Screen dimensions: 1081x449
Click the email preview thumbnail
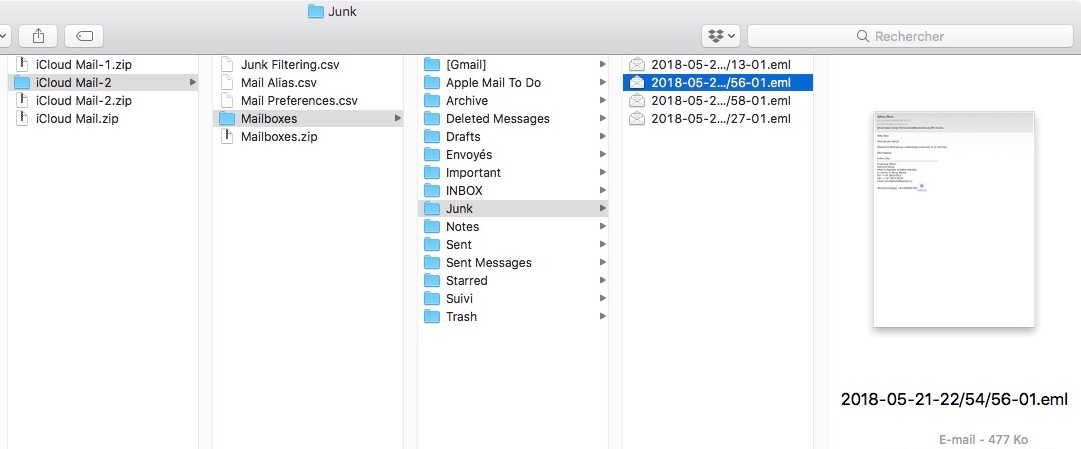click(x=954, y=218)
